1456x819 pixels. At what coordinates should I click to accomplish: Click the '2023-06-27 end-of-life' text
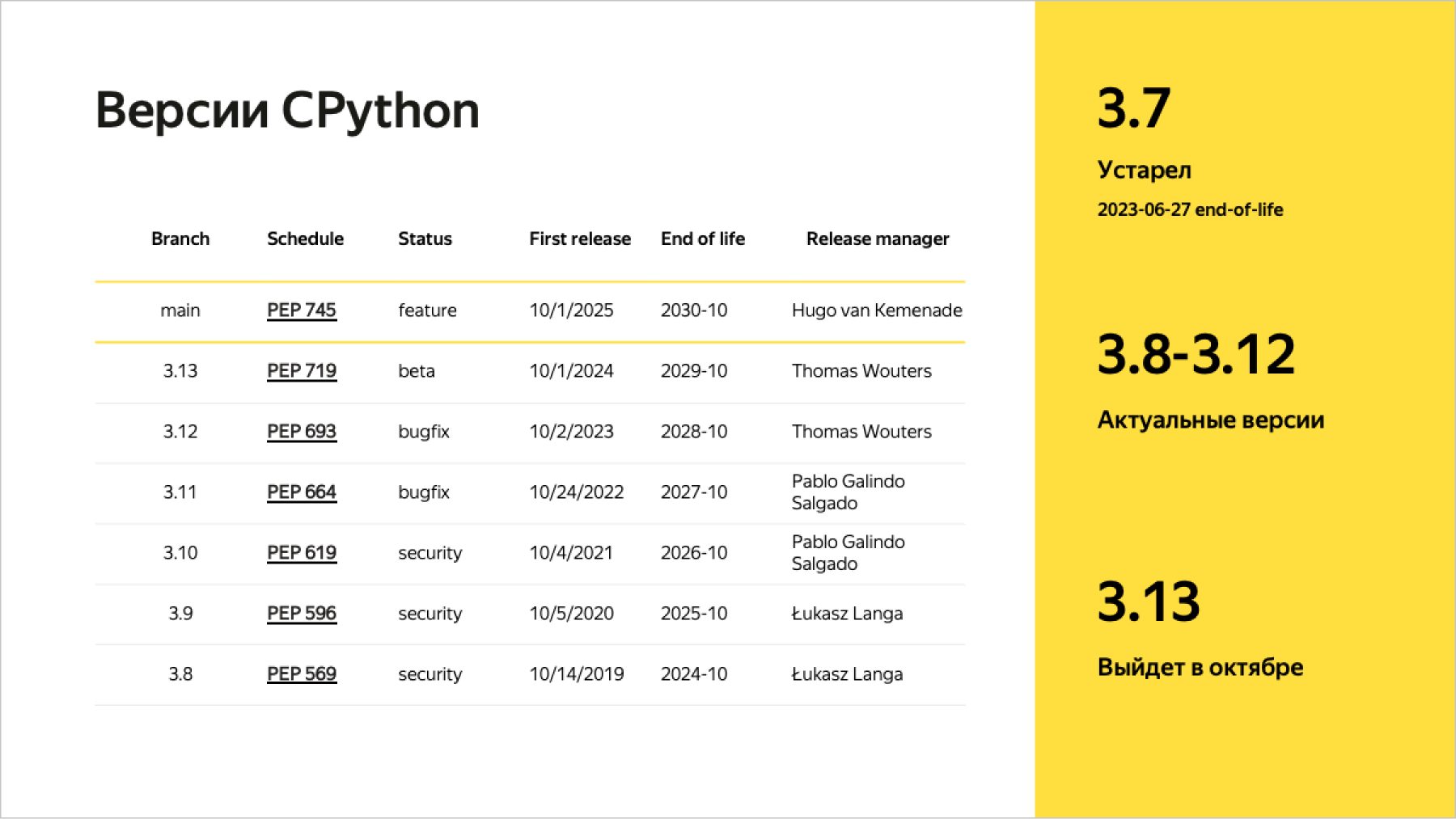pyautogui.click(x=1190, y=210)
